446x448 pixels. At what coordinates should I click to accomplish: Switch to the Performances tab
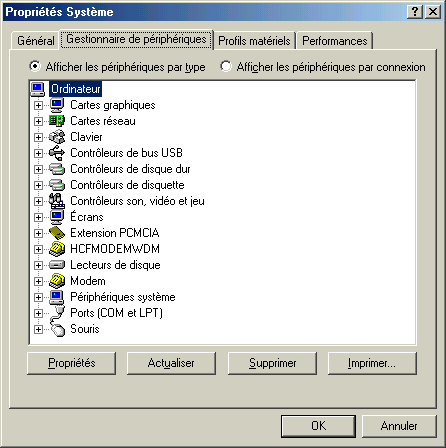[335, 41]
